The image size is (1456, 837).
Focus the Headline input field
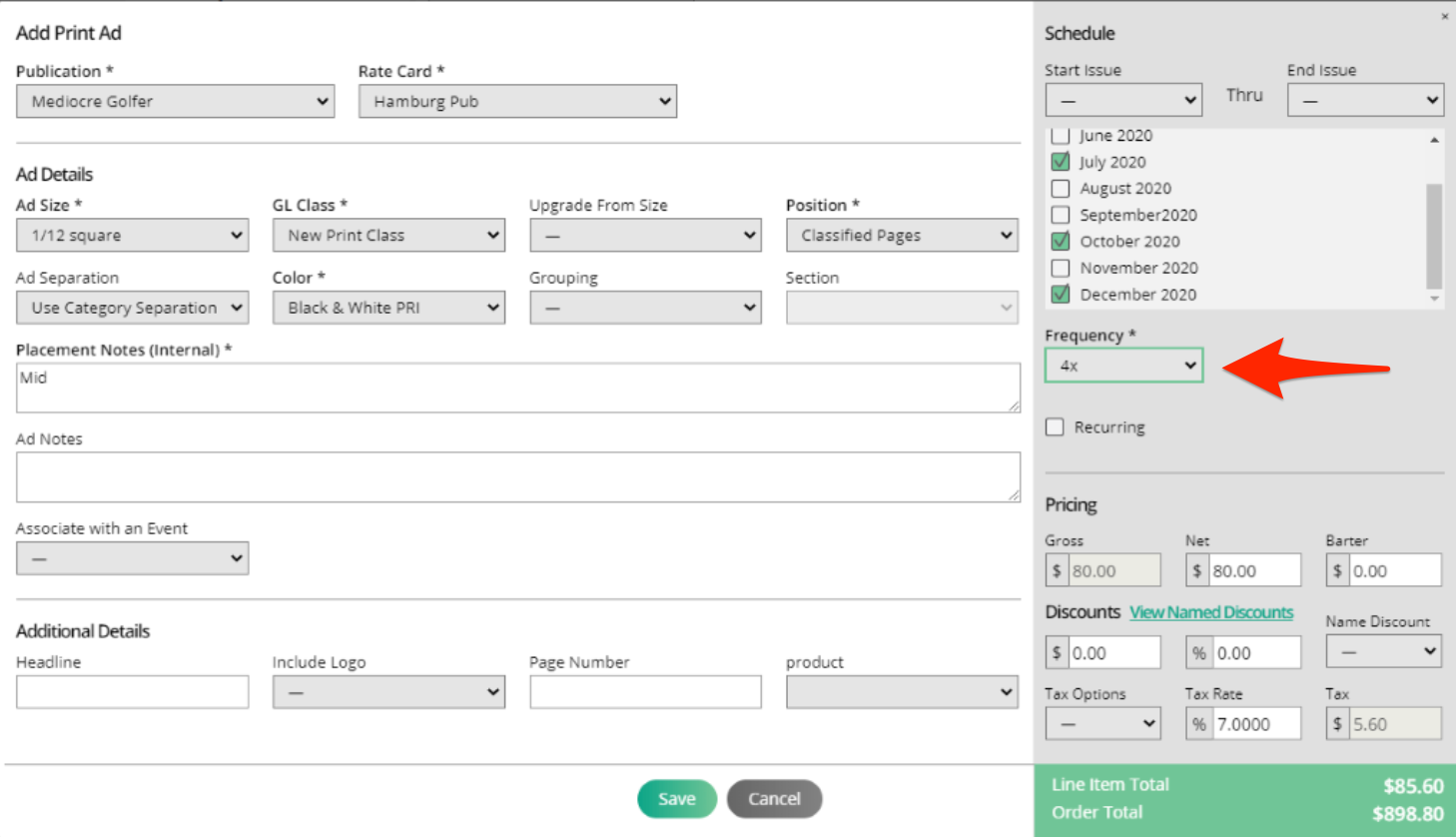[132, 692]
